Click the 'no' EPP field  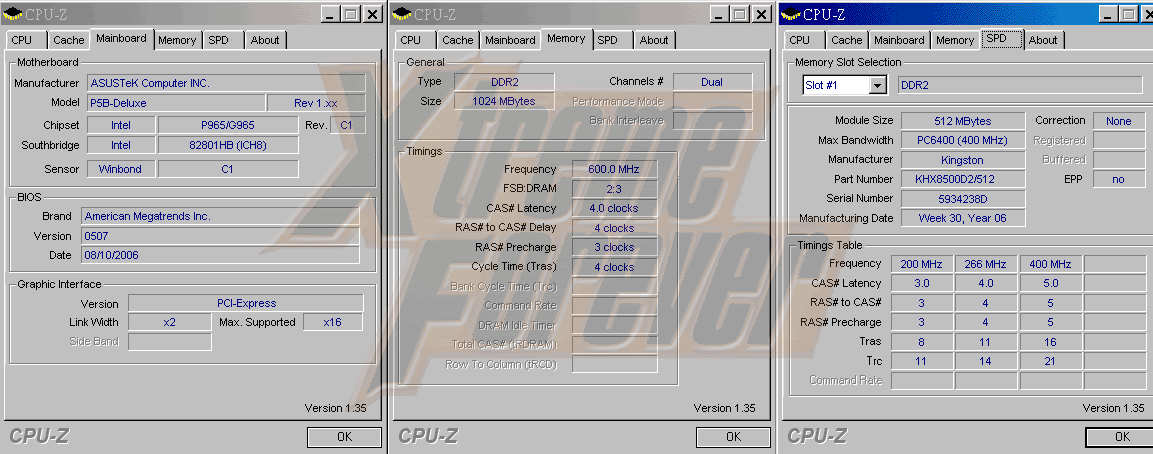tap(1118, 179)
